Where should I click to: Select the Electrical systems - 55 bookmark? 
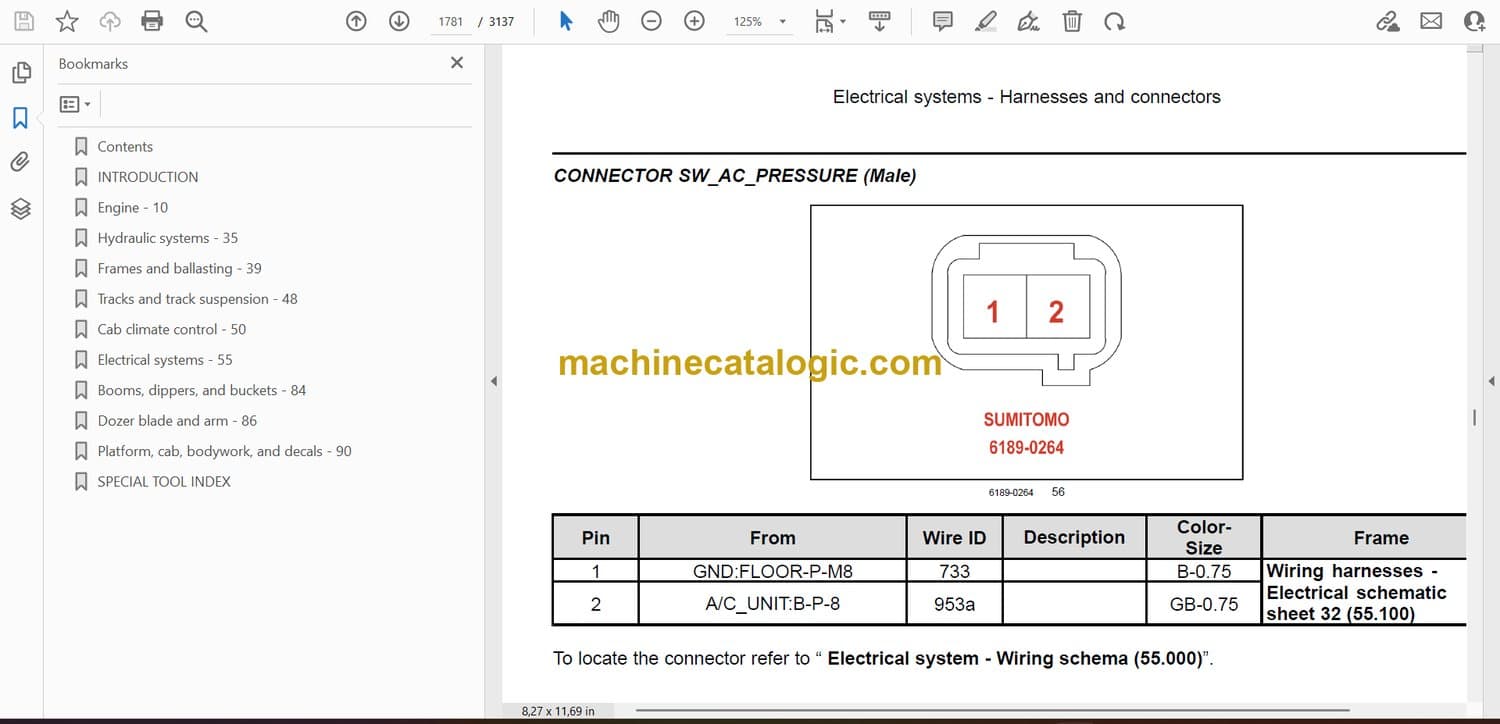point(165,360)
